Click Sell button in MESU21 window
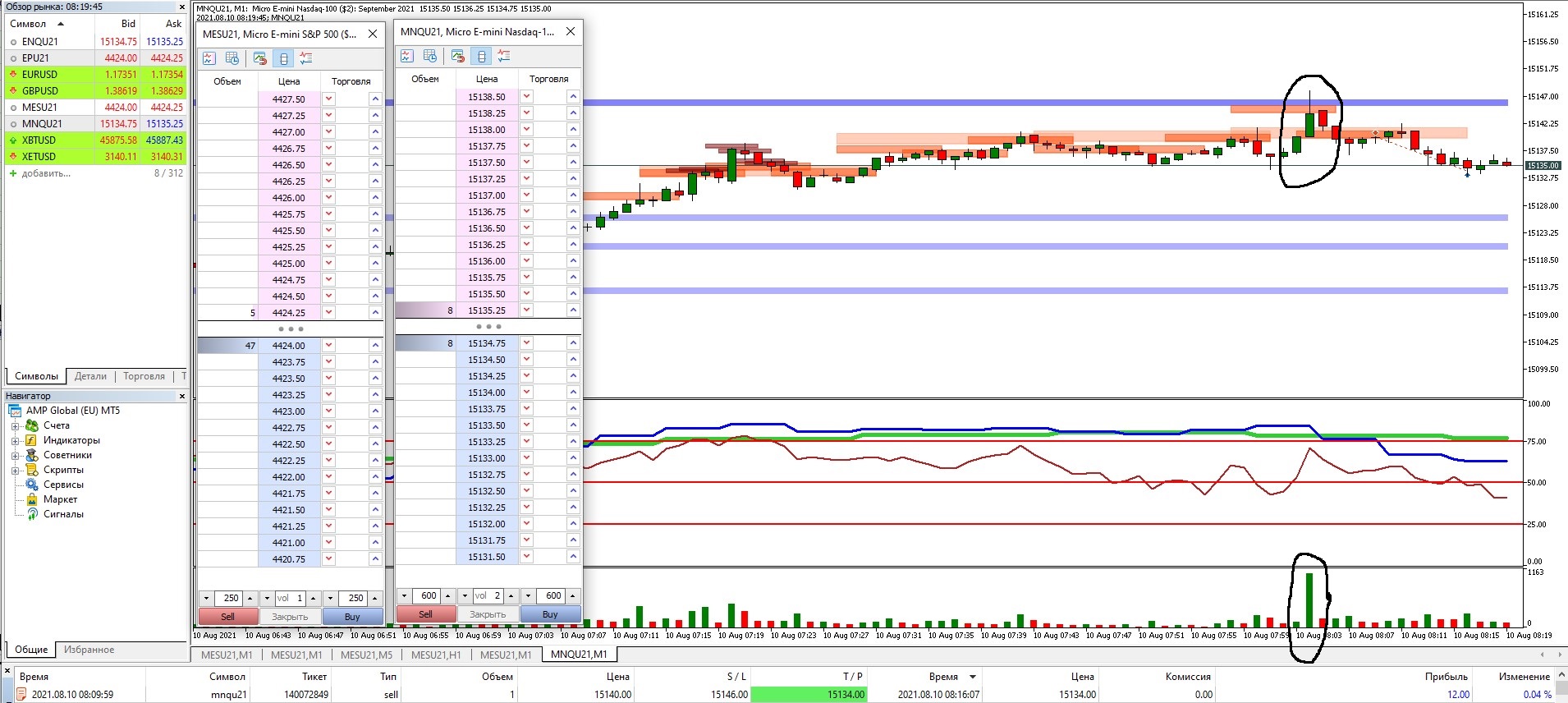The height and width of the screenshot is (703, 1568). point(228,617)
